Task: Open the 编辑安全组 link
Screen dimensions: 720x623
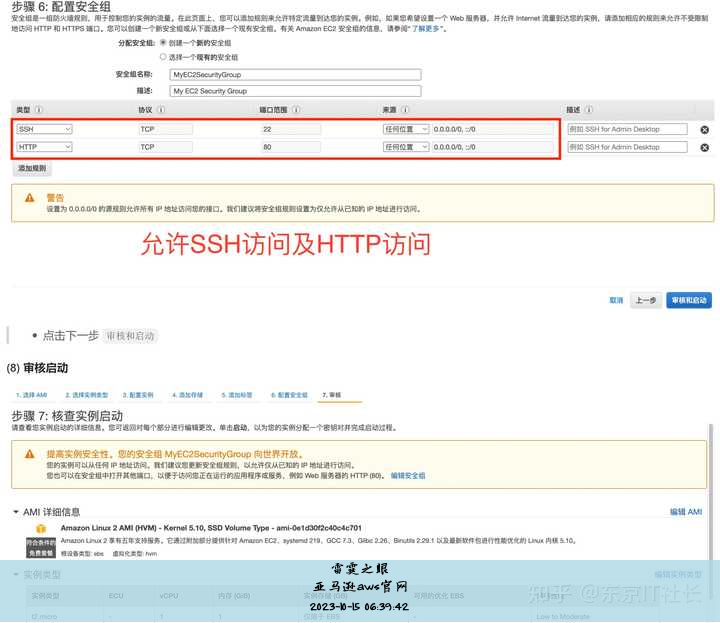Action: tap(408, 476)
